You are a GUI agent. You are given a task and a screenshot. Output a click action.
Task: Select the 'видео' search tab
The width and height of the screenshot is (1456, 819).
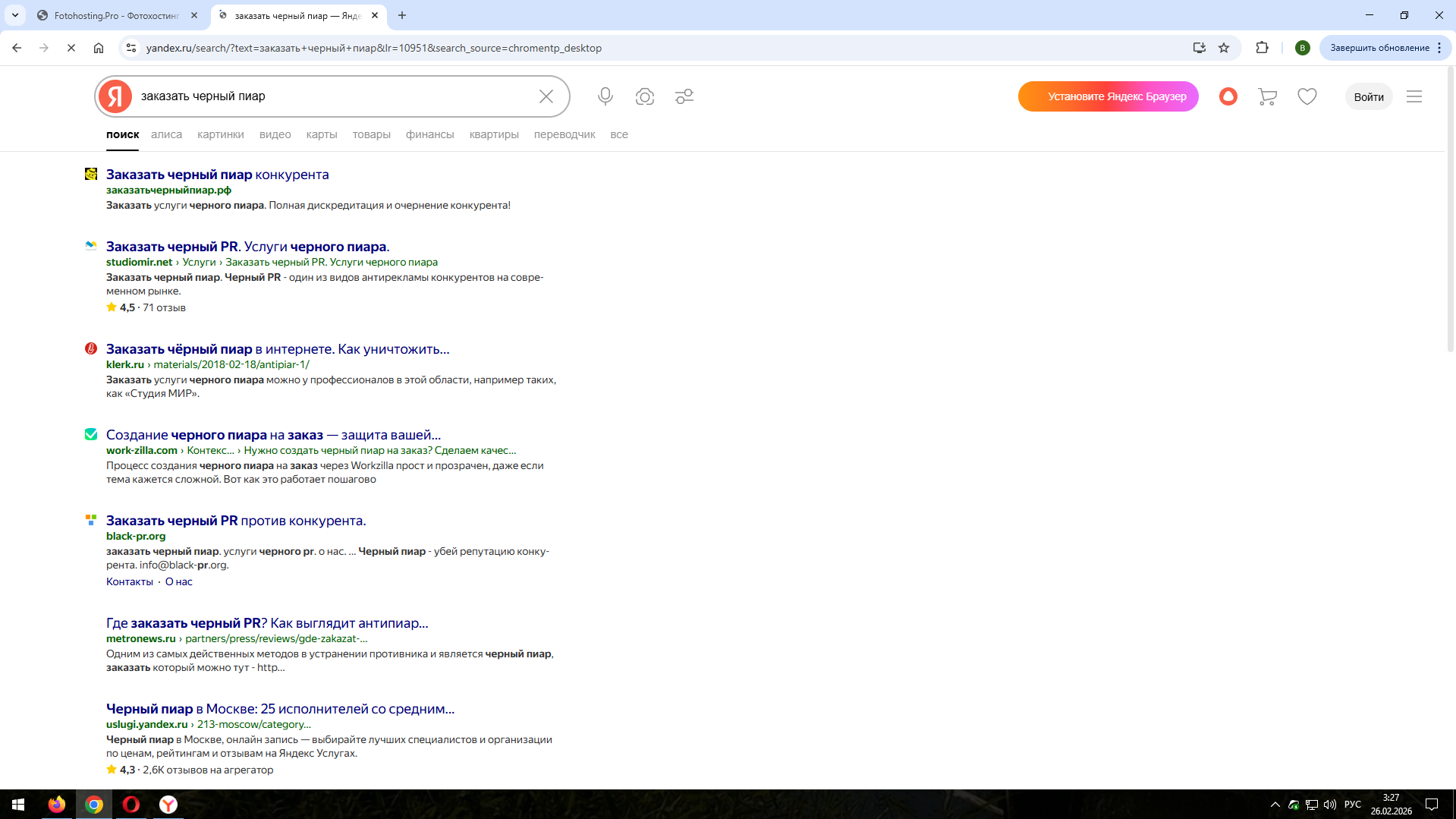coord(275,134)
